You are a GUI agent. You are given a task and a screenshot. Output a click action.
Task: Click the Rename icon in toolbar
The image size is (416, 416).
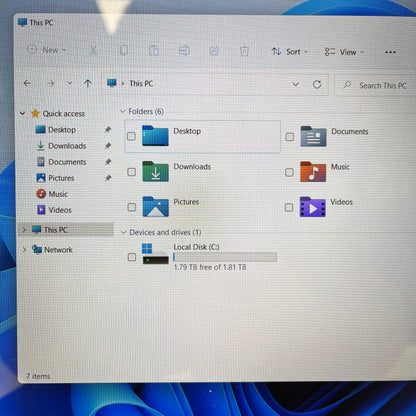click(x=184, y=51)
